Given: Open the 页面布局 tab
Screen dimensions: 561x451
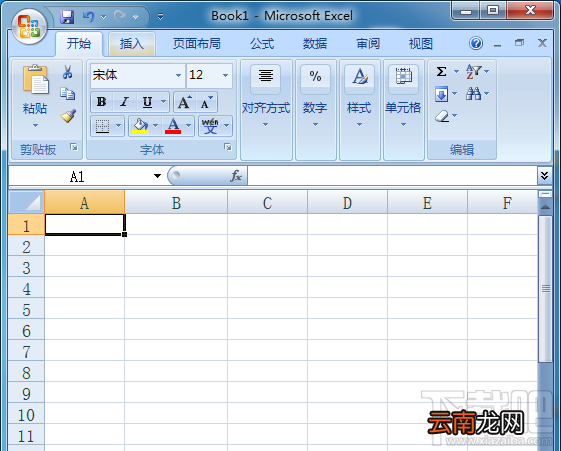Looking at the screenshot, I should coord(197,44).
